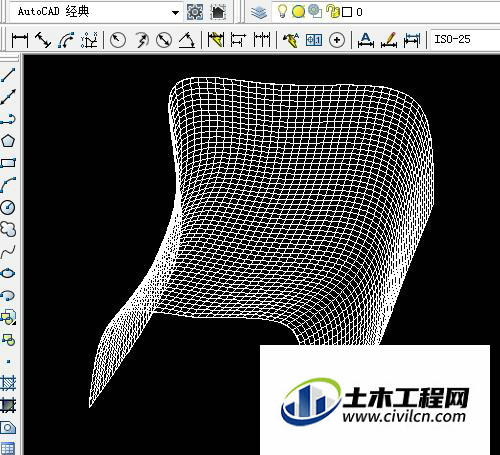Select the Hatch tool
This screenshot has width=500, height=455.
point(8,383)
